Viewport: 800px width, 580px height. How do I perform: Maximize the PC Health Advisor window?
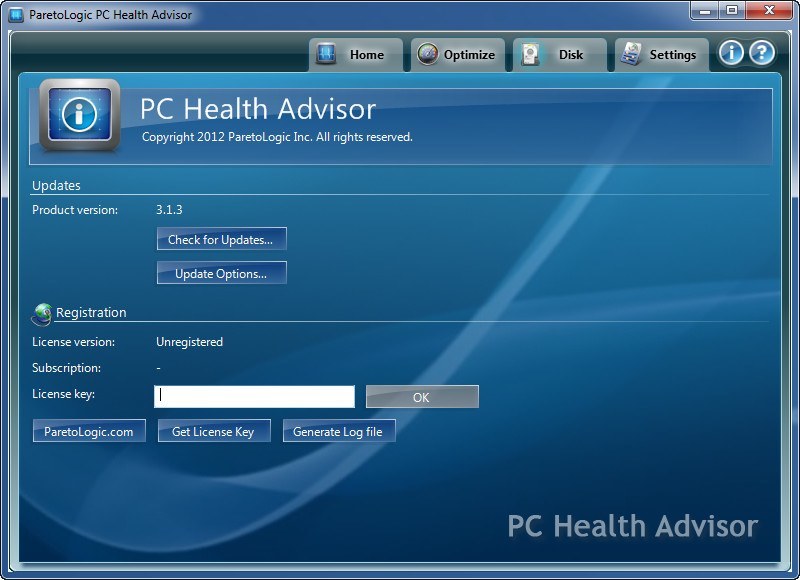tap(731, 11)
